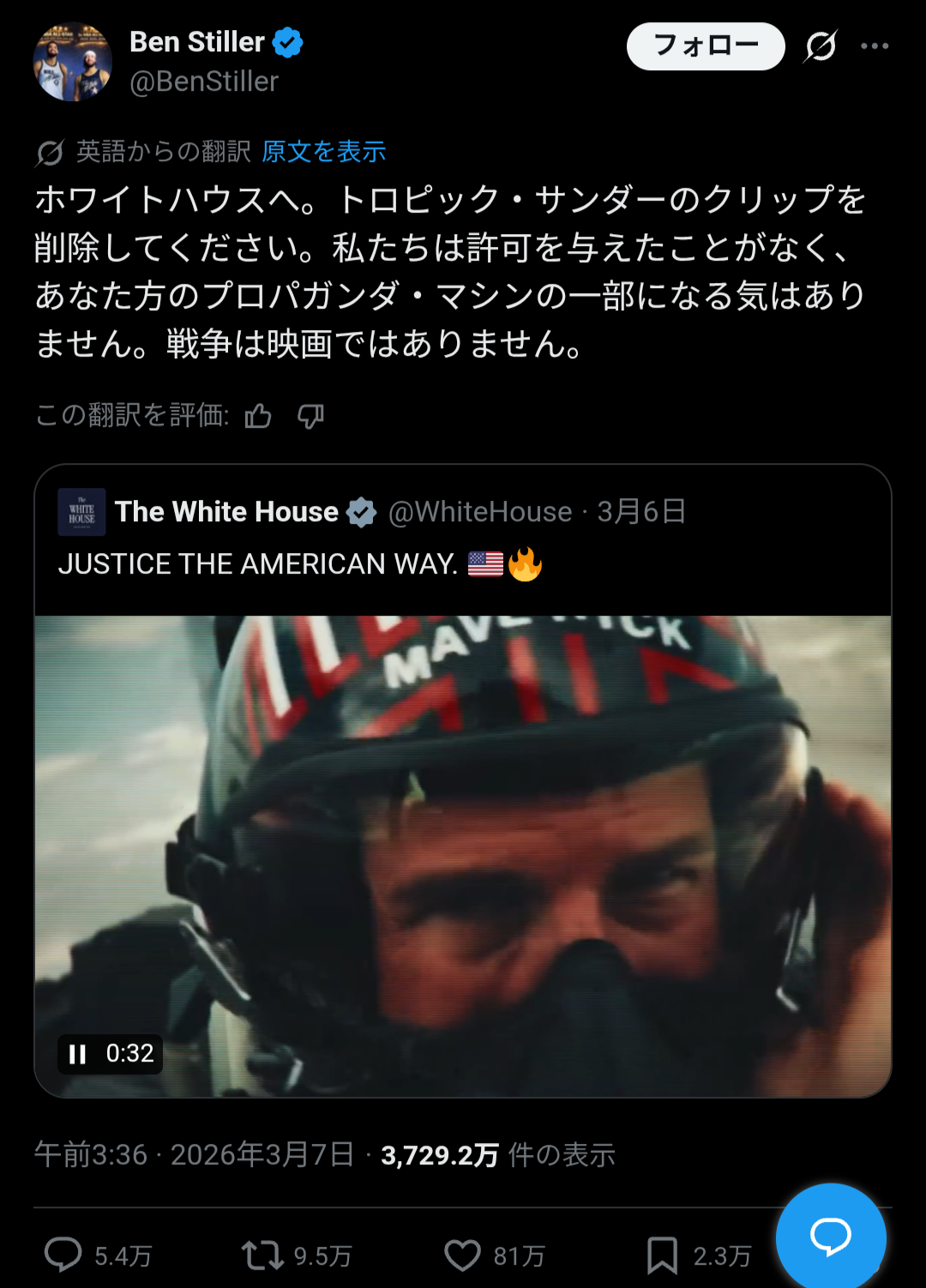Show original text via 原文を表示
The height and width of the screenshot is (1288, 926).
click(x=324, y=152)
